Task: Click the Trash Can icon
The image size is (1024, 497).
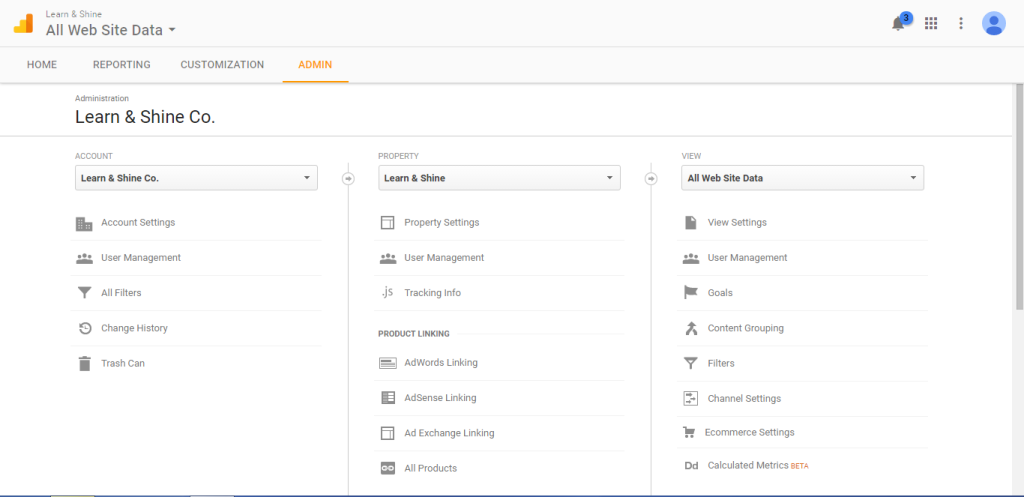Action: pos(84,364)
